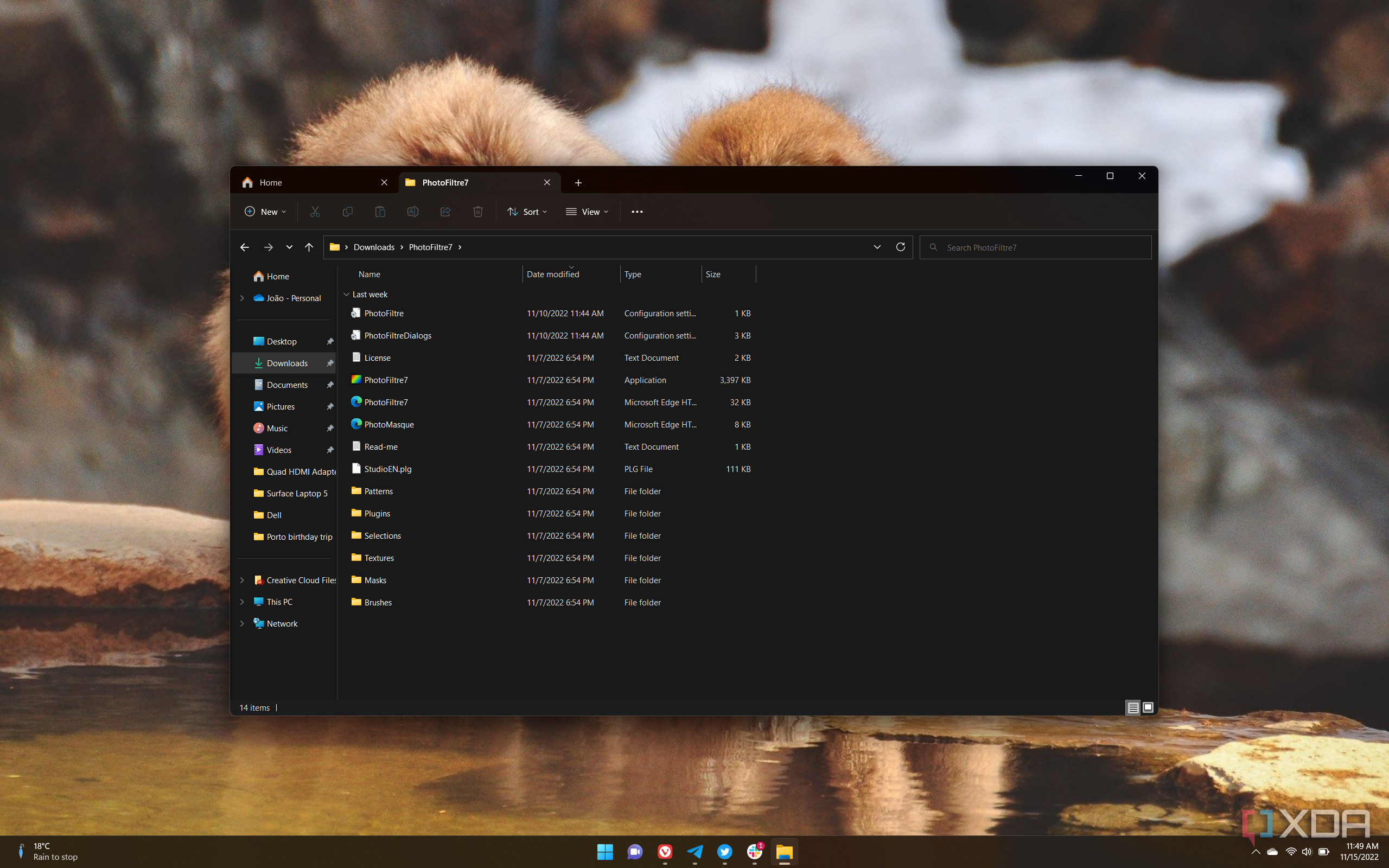This screenshot has height=868, width=1389.
Task: Click the Delete trash can icon
Action: coord(477,212)
